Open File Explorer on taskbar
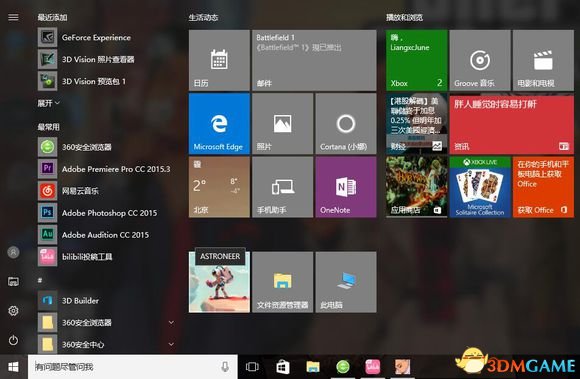Screen dimensions: 580x379 click(313, 367)
